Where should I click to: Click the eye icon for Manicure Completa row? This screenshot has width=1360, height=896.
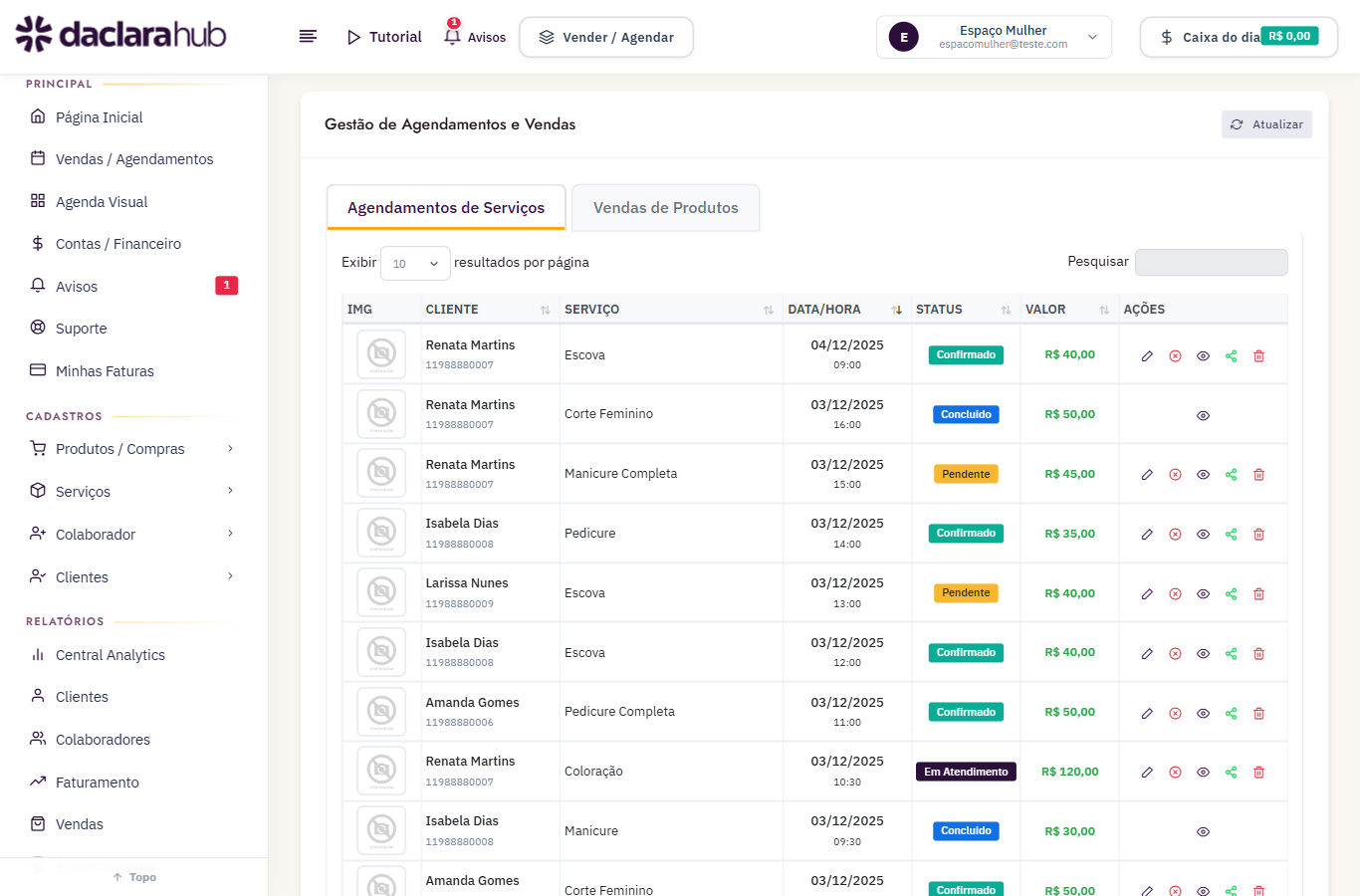[x=1203, y=475]
